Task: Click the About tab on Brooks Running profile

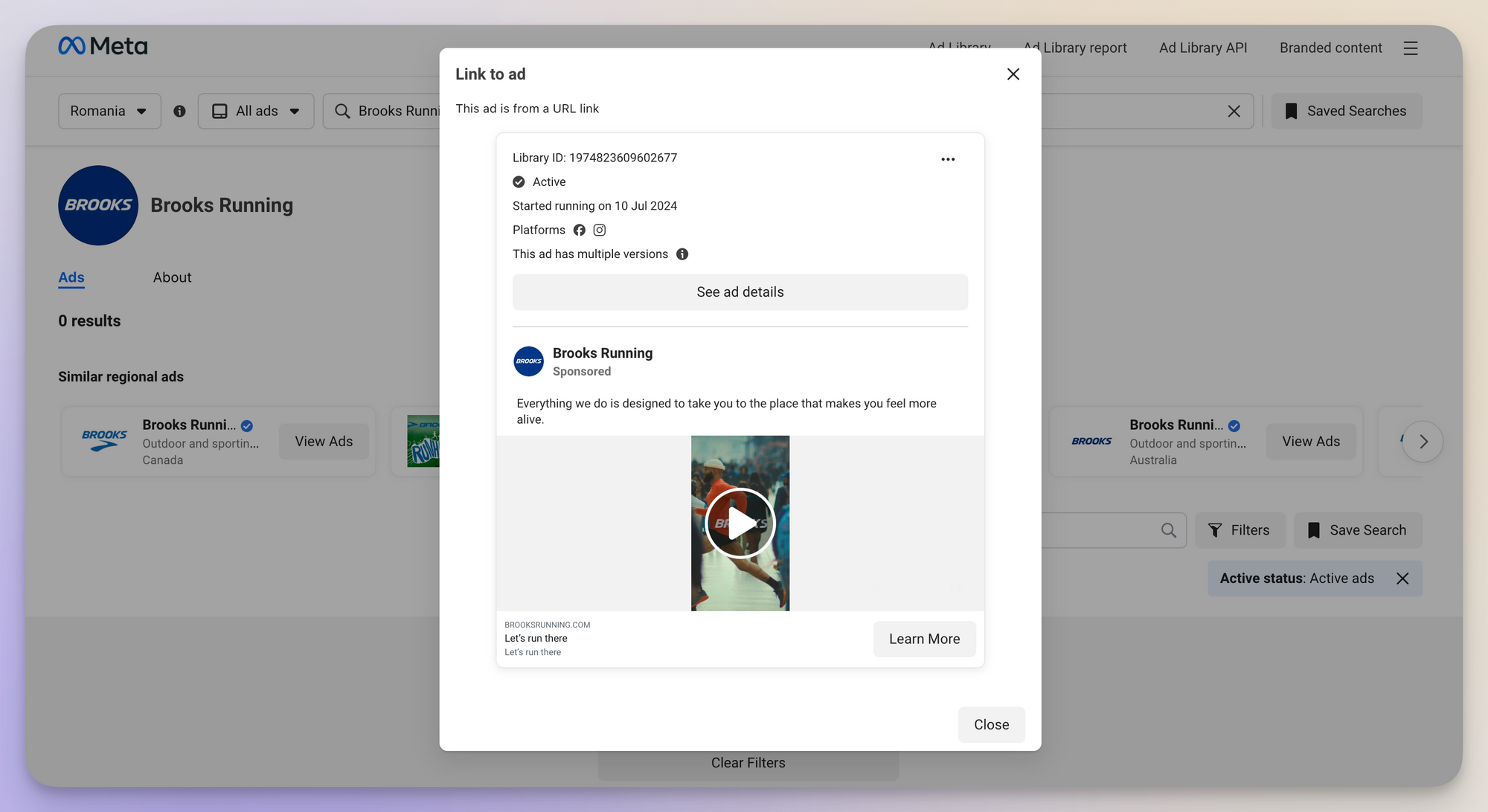Action: 171,277
